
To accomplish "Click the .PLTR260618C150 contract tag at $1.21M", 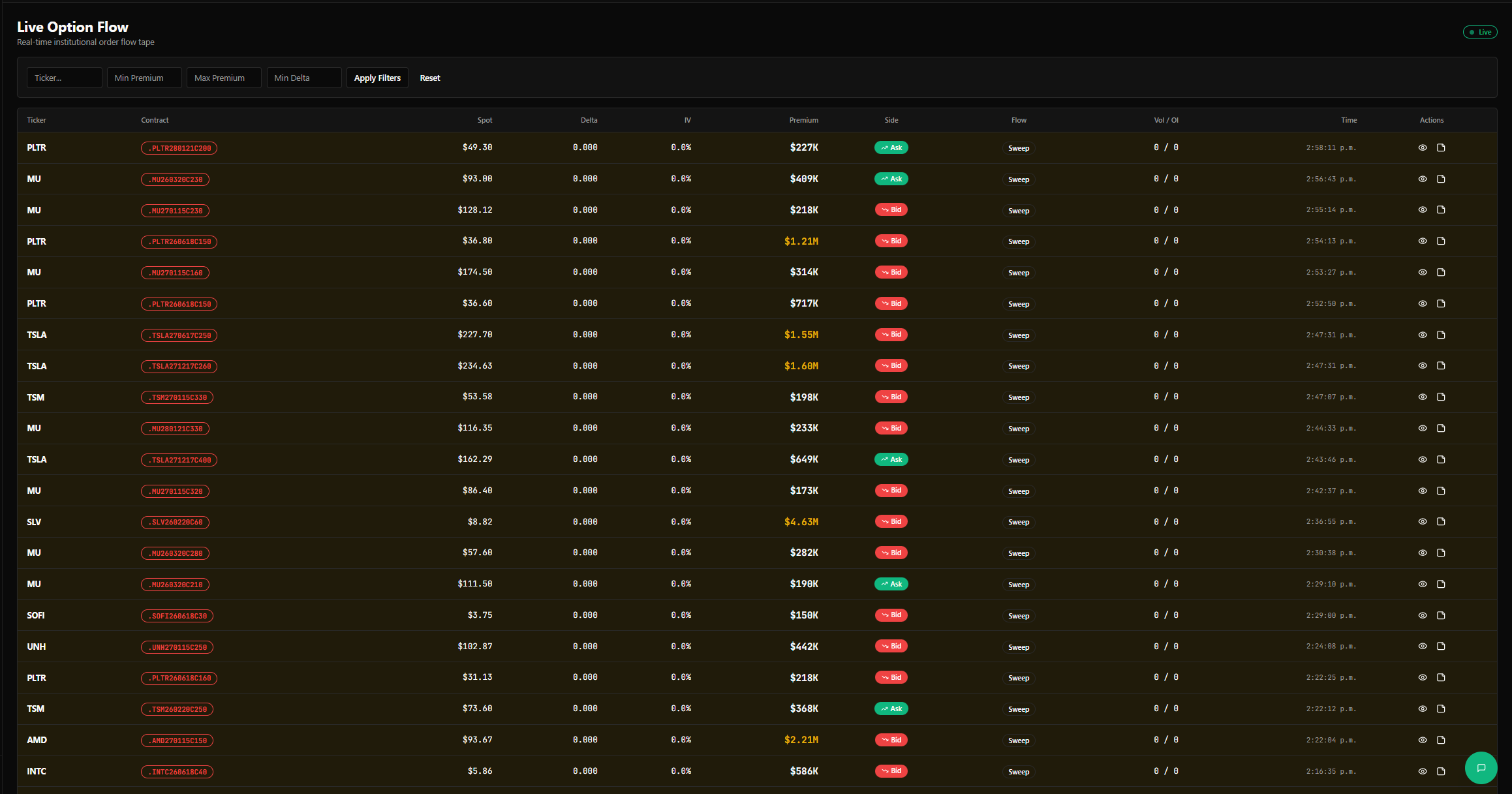I will pos(179,241).
